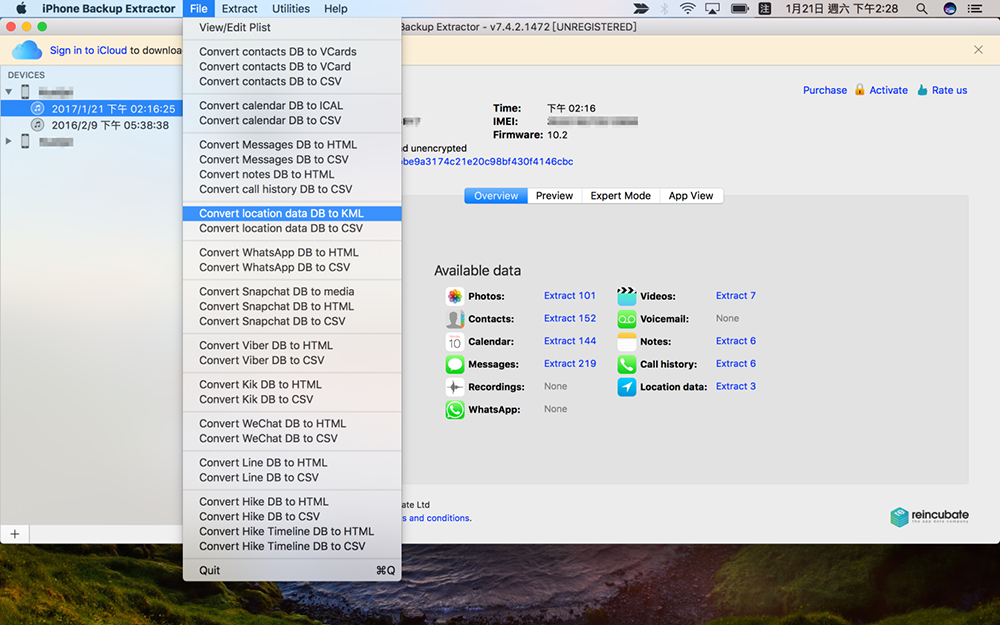Choose Quit from the File menu
The height and width of the screenshot is (625, 1000).
point(292,570)
